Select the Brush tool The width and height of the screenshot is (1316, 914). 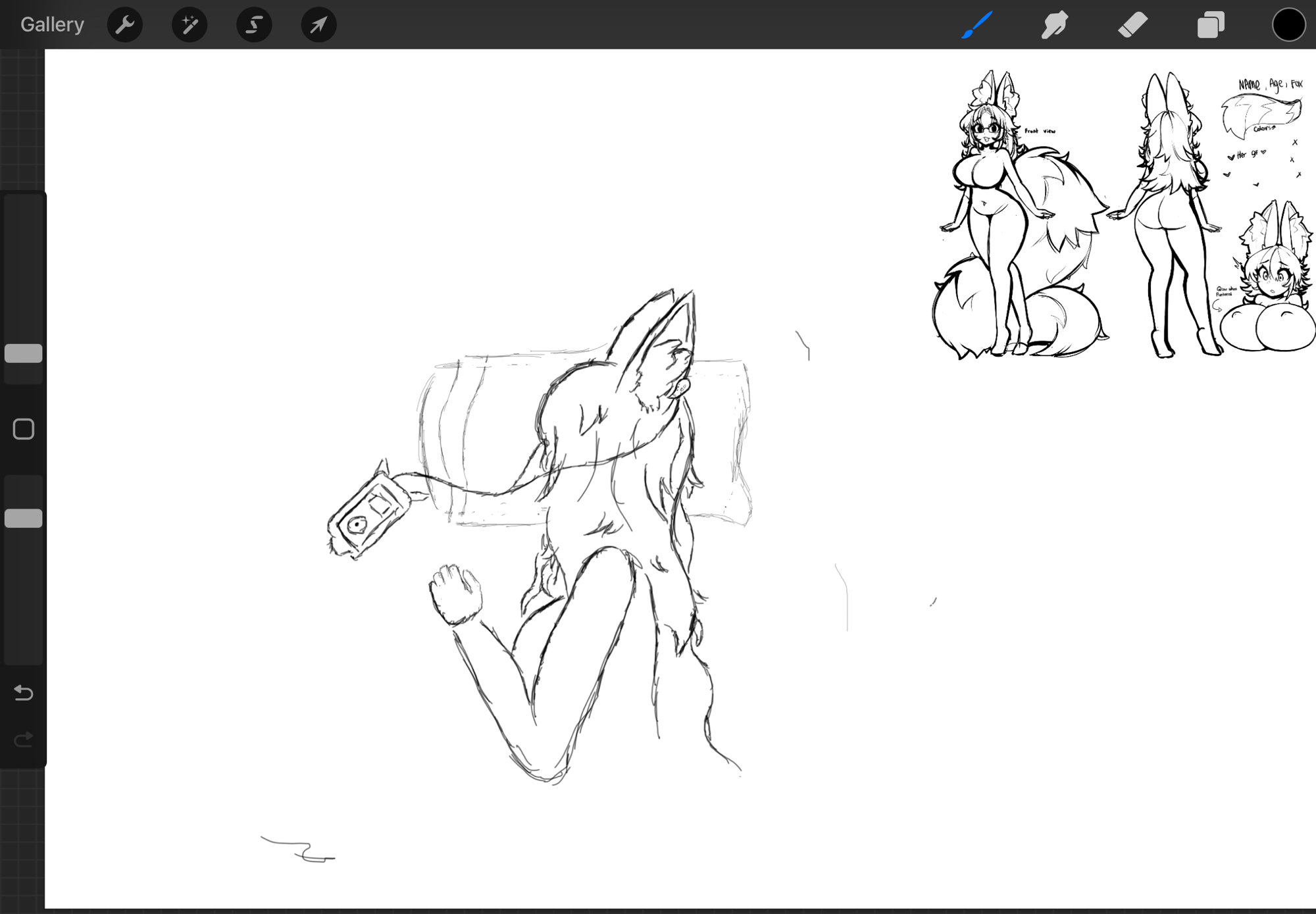[976, 25]
